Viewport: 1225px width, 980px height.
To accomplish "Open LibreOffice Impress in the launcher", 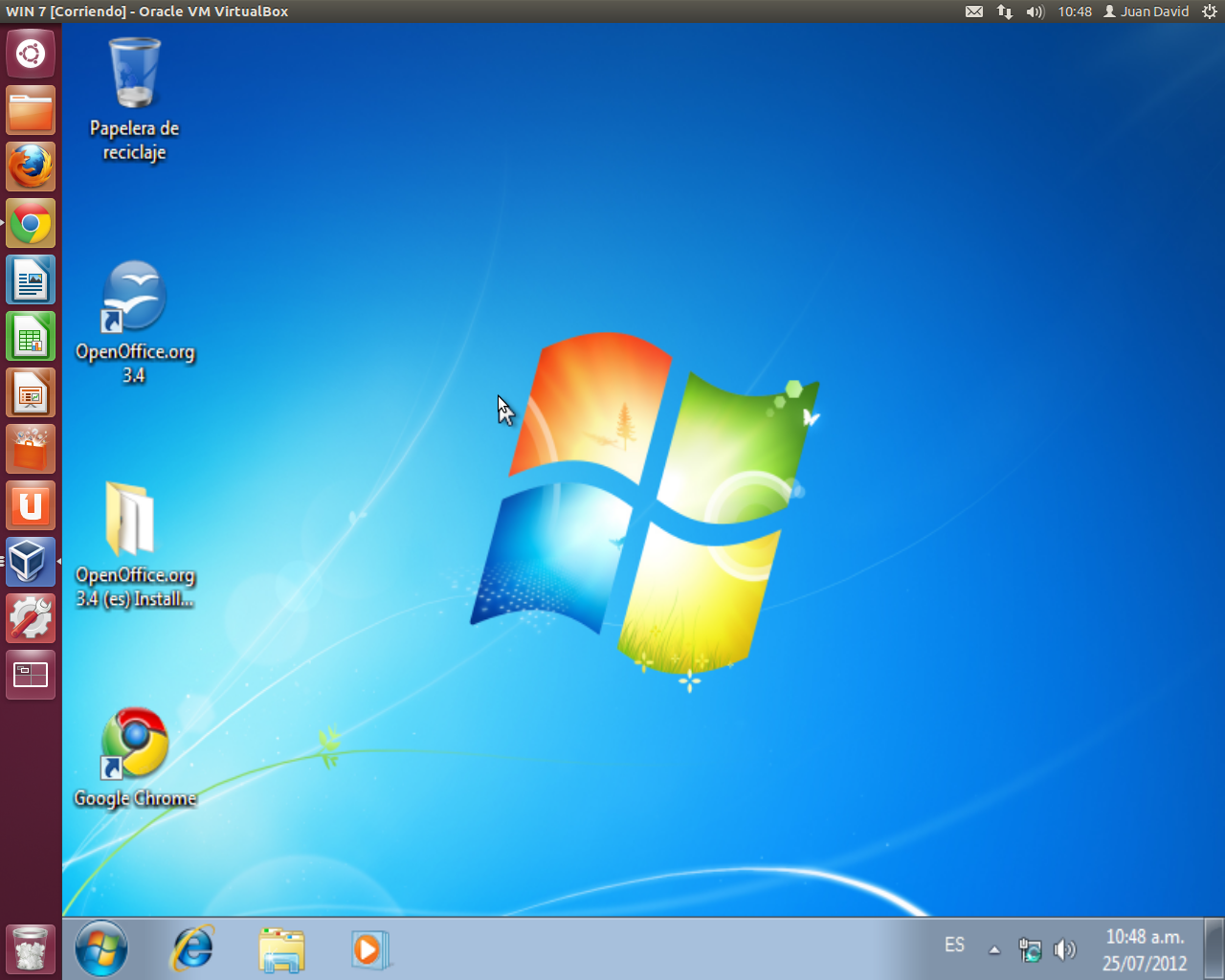I will coord(31,392).
